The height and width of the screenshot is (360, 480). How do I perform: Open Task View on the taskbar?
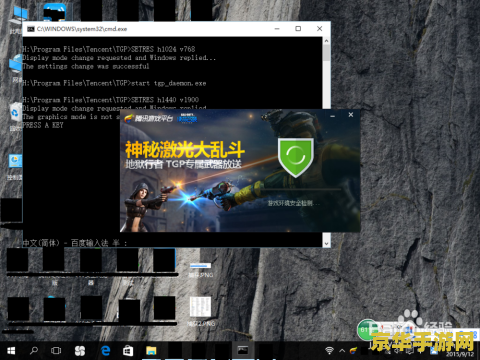(56, 351)
